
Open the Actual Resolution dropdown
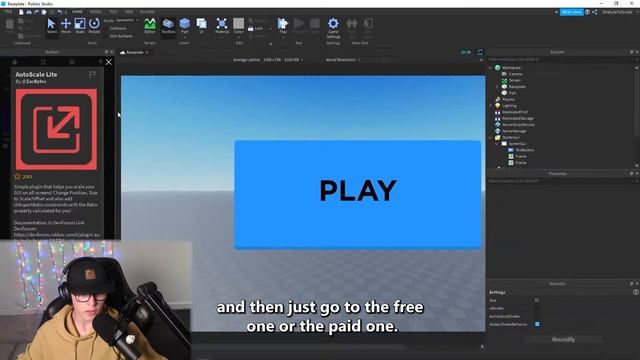(x=343, y=60)
